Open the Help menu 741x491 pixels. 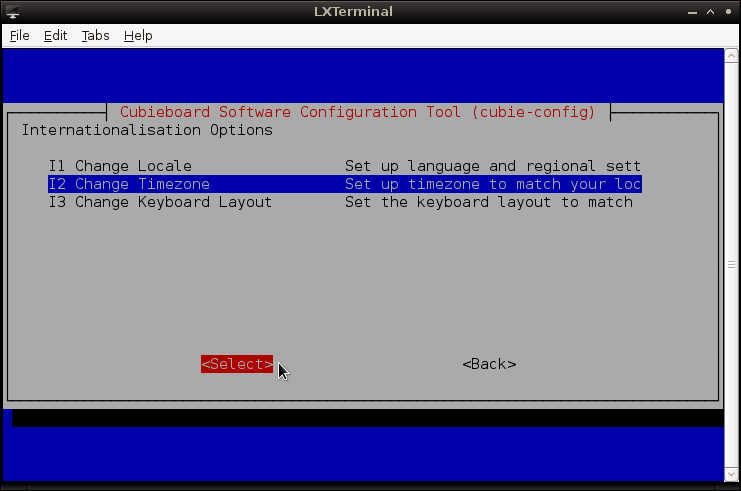pyautogui.click(x=138, y=35)
